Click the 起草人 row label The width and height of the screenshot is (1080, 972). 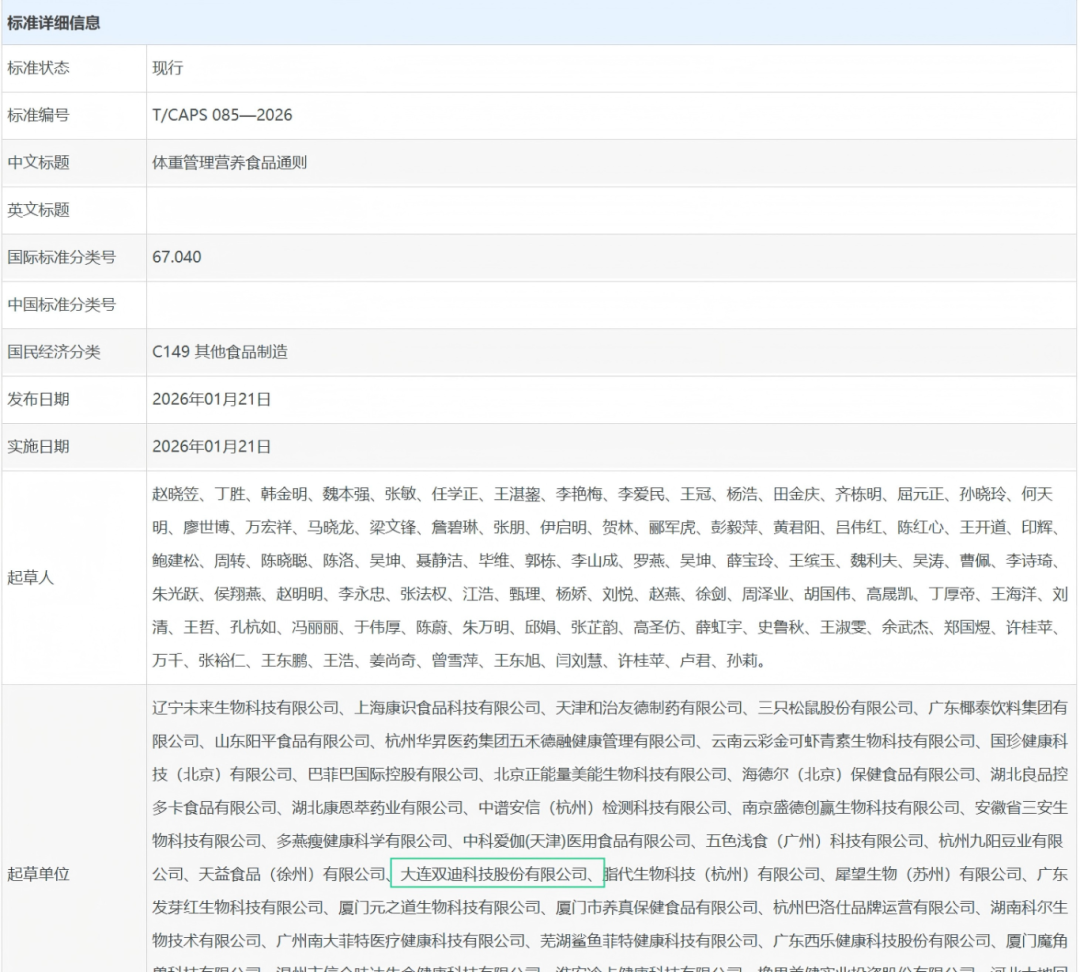30,577
